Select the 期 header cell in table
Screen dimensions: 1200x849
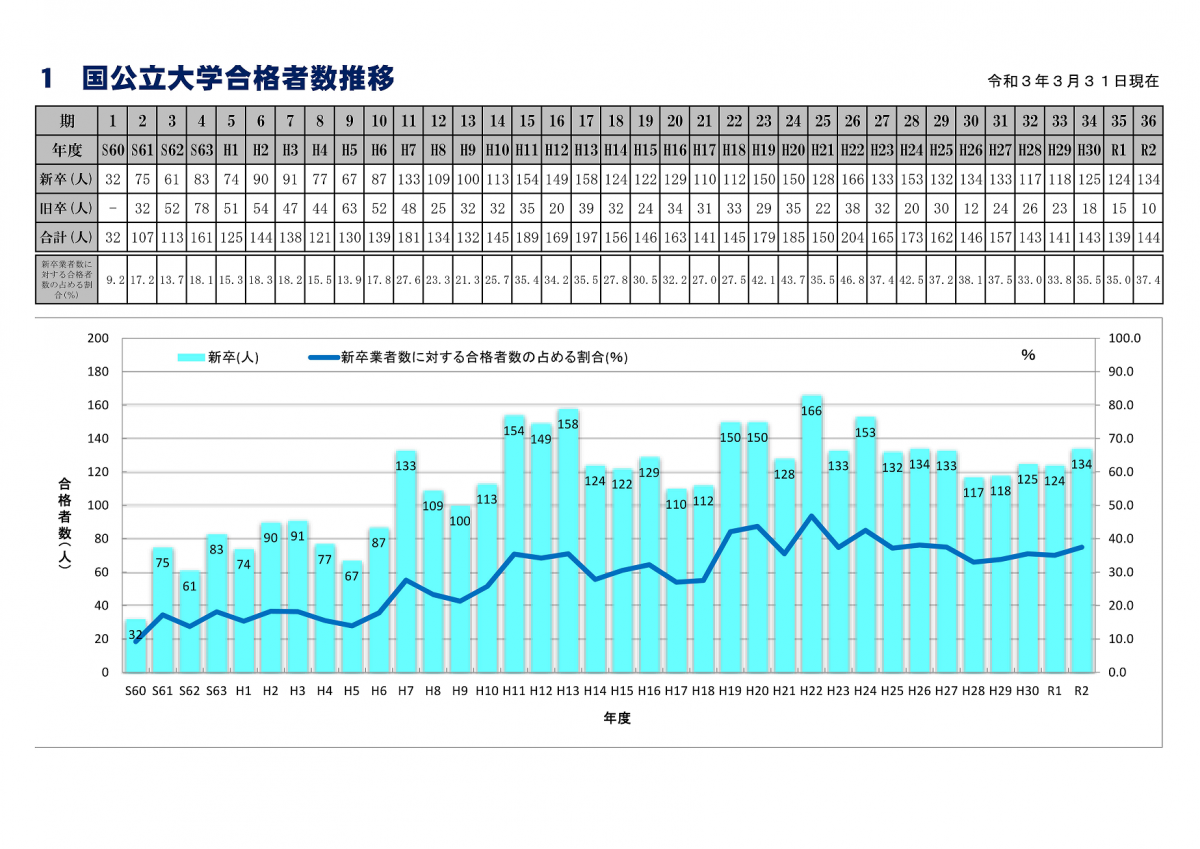click(x=67, y=121)
